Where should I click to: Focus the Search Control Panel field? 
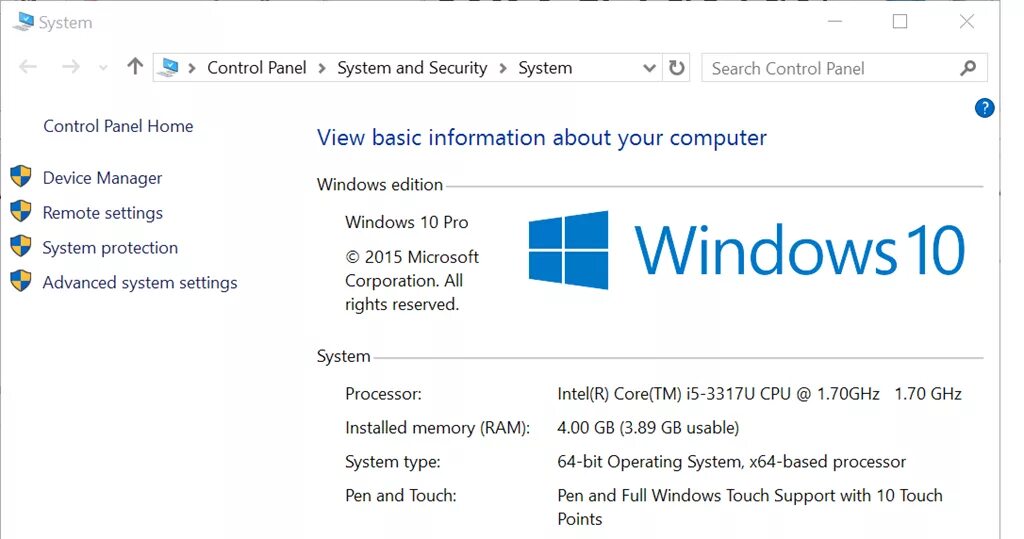click(828, 68)
